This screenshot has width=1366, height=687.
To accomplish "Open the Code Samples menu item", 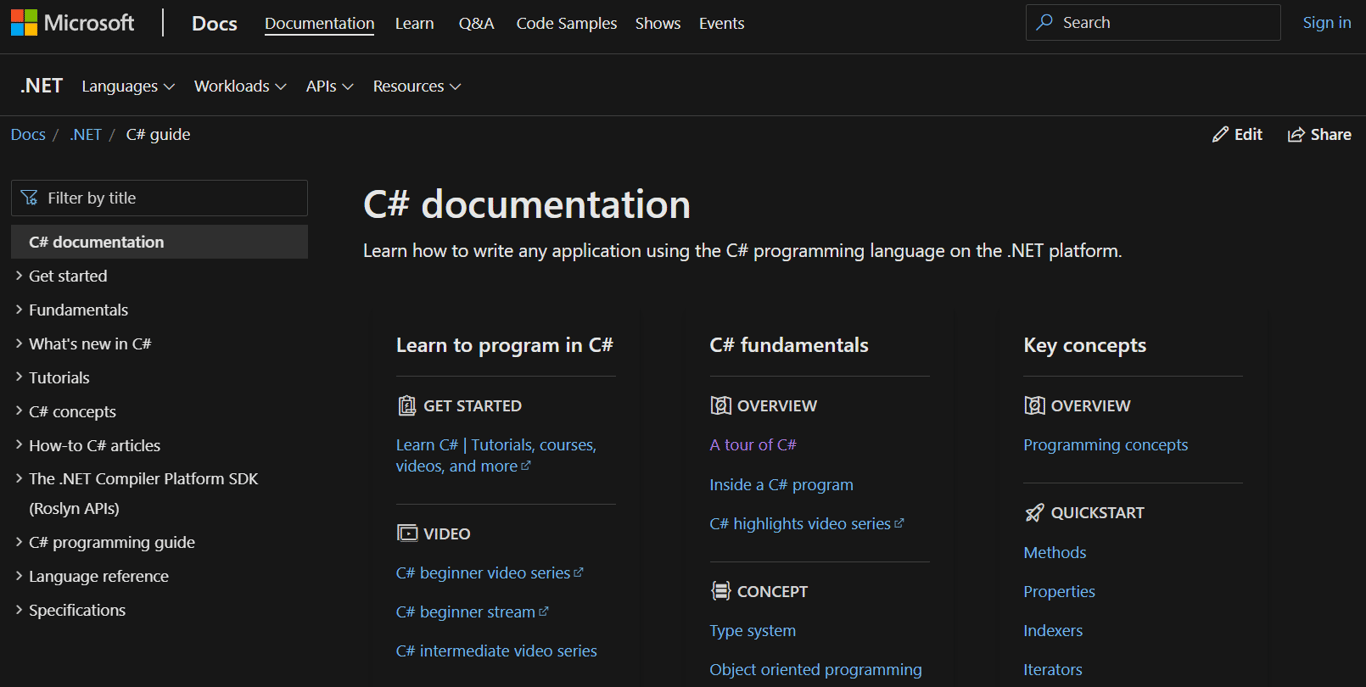I will [x=566, y=23].
